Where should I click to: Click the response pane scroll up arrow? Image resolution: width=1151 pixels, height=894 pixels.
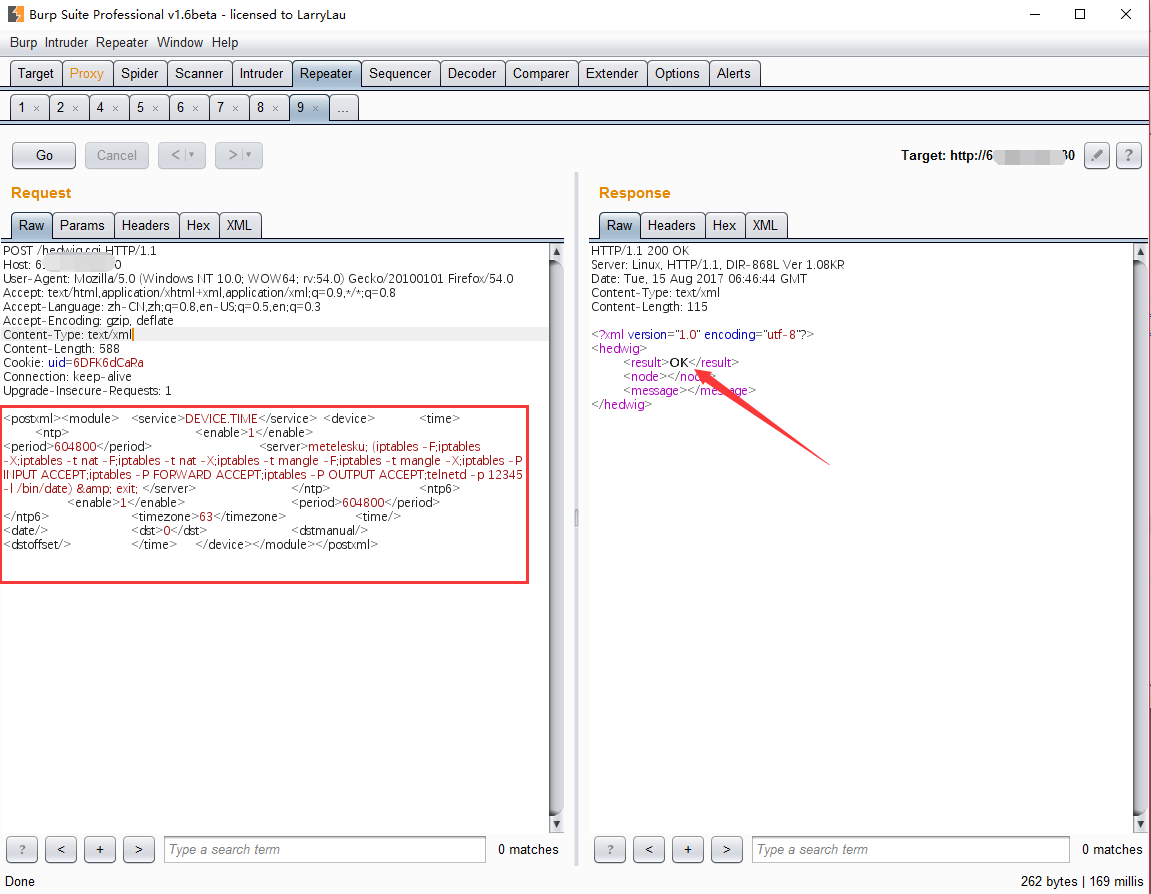pyautogui.click(x=1140, y=252)
